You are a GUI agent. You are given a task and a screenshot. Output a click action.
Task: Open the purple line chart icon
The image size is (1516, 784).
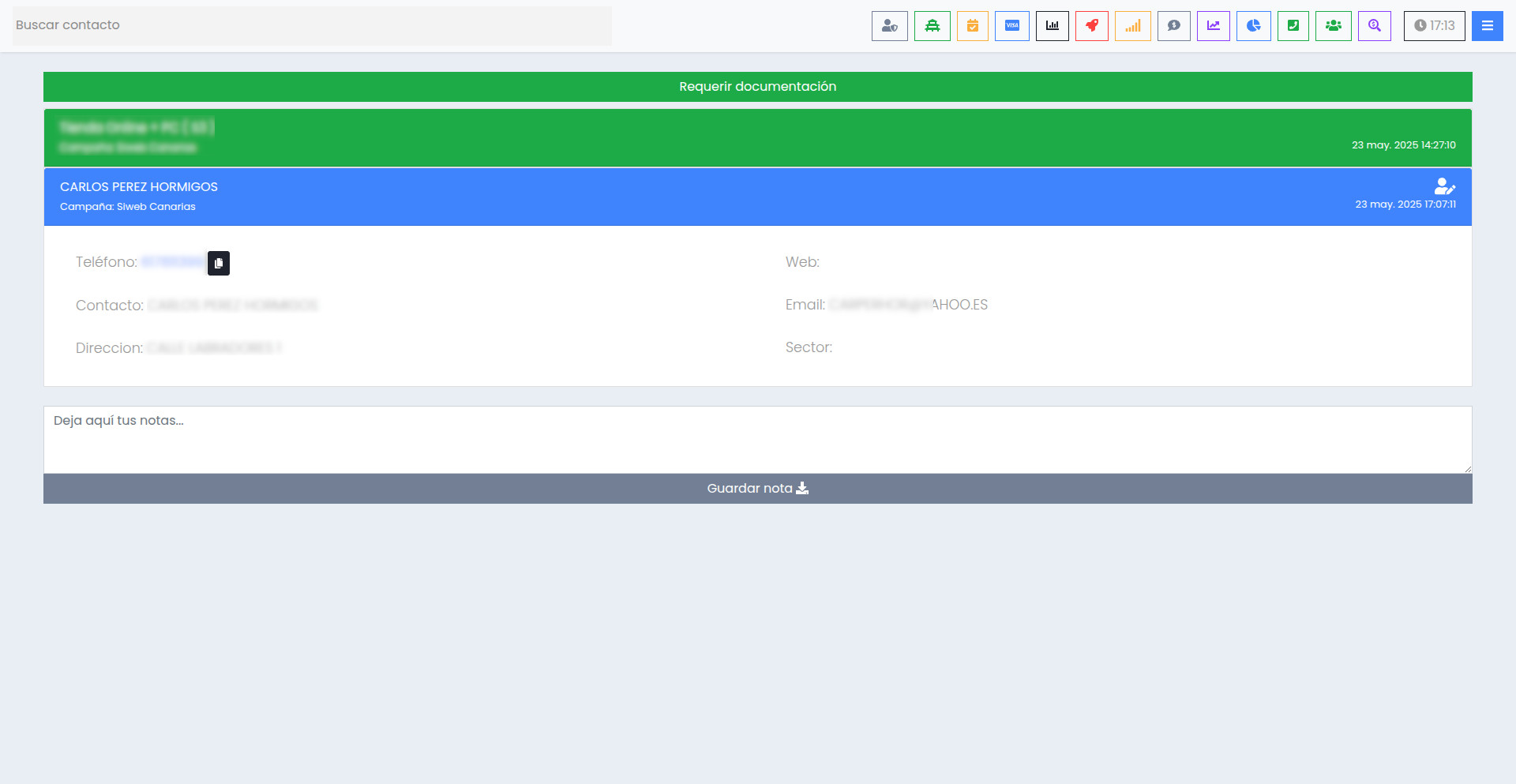1213,26
